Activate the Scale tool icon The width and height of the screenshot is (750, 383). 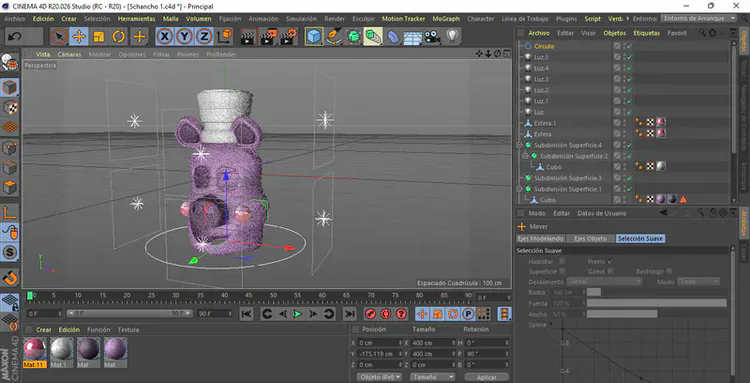(x=99, y=36)
